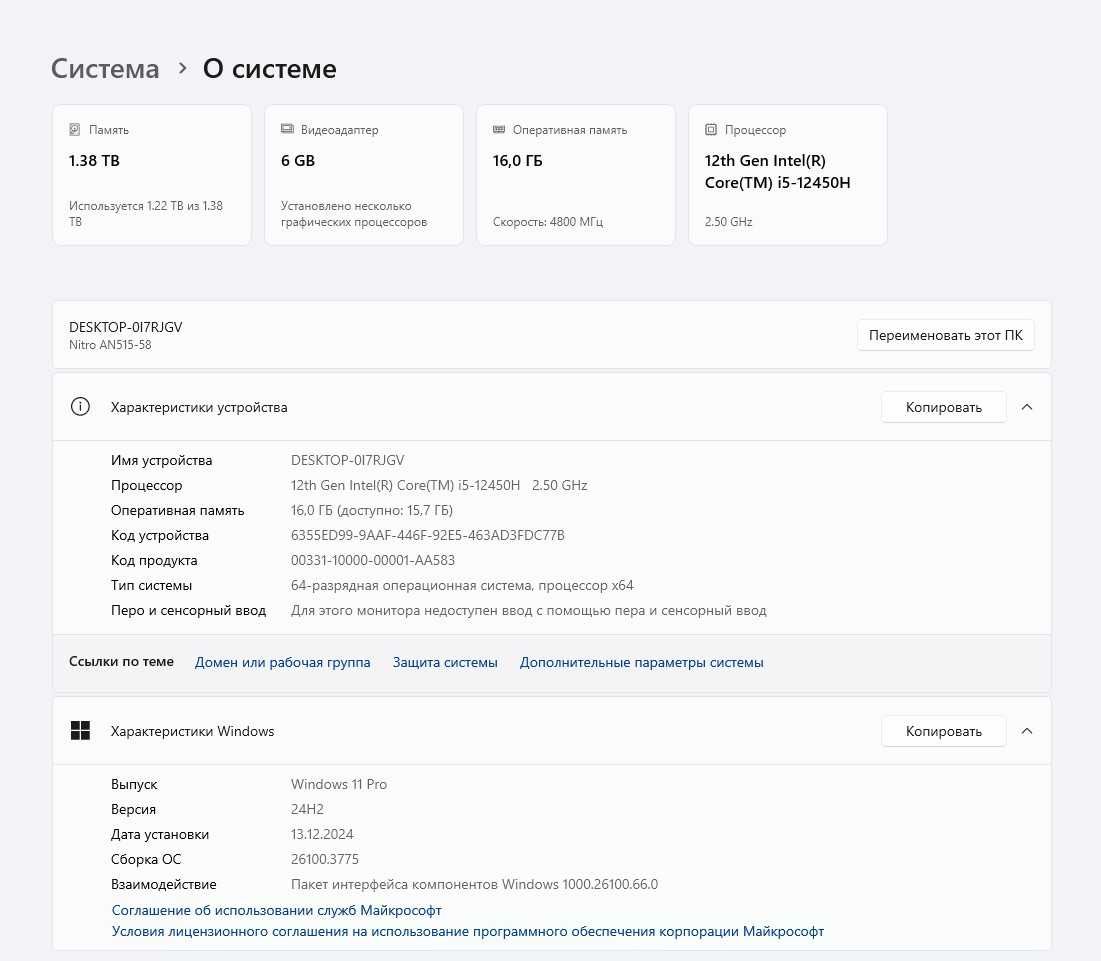Image resolution: width=1101 pixels, height=961 pixels.
Task: Click the Взаимодействие label
Action: click(x=164, y=884)
